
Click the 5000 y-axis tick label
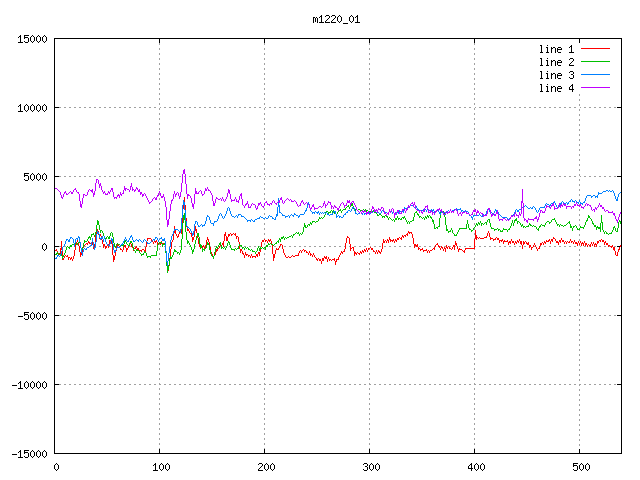[35, 177]
